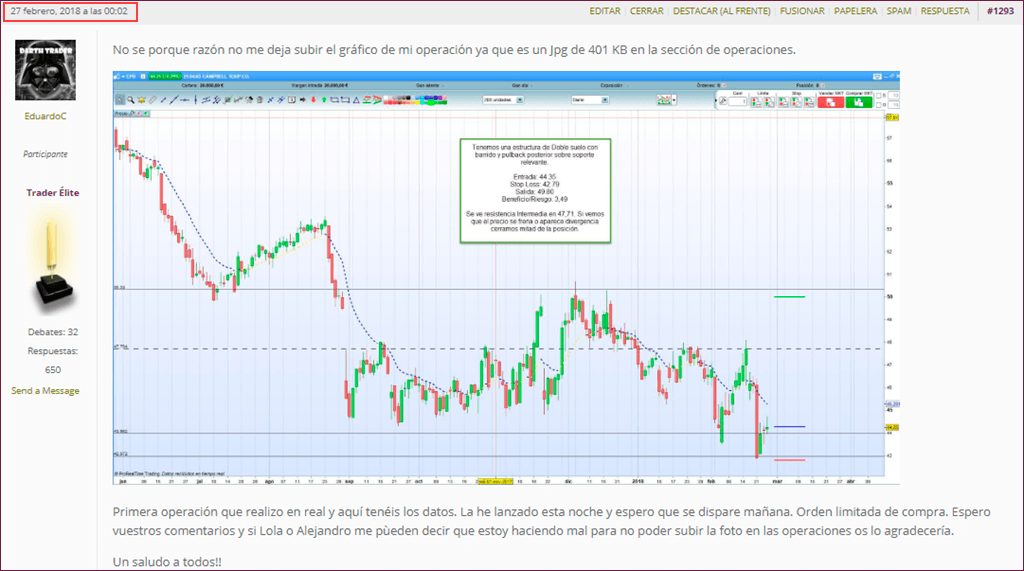Click the Trader Élite trophy badge
1024x571 pixels.
(x=51, y=262)
